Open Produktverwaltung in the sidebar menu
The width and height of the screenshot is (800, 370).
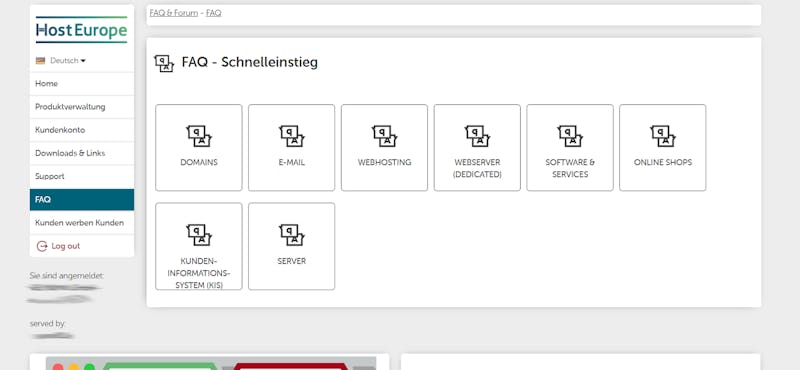[82, 107]
